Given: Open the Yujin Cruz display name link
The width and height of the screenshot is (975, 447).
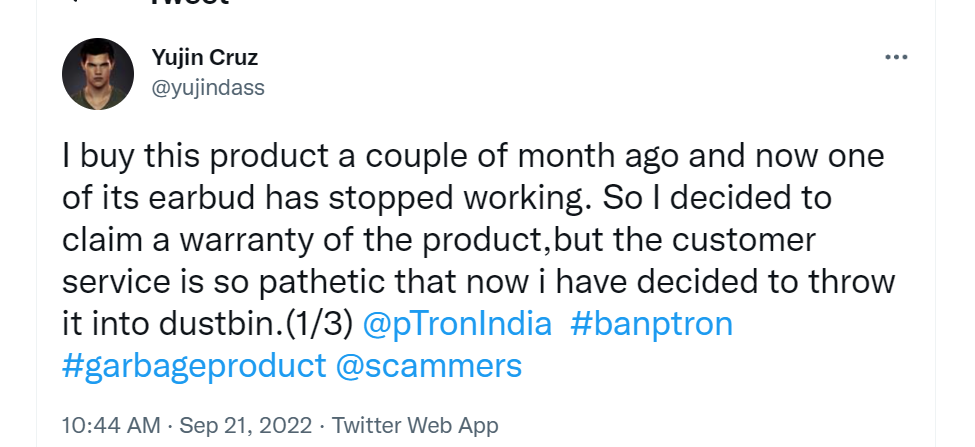Looking at the screenshot, I should click(x=205, y=57).
